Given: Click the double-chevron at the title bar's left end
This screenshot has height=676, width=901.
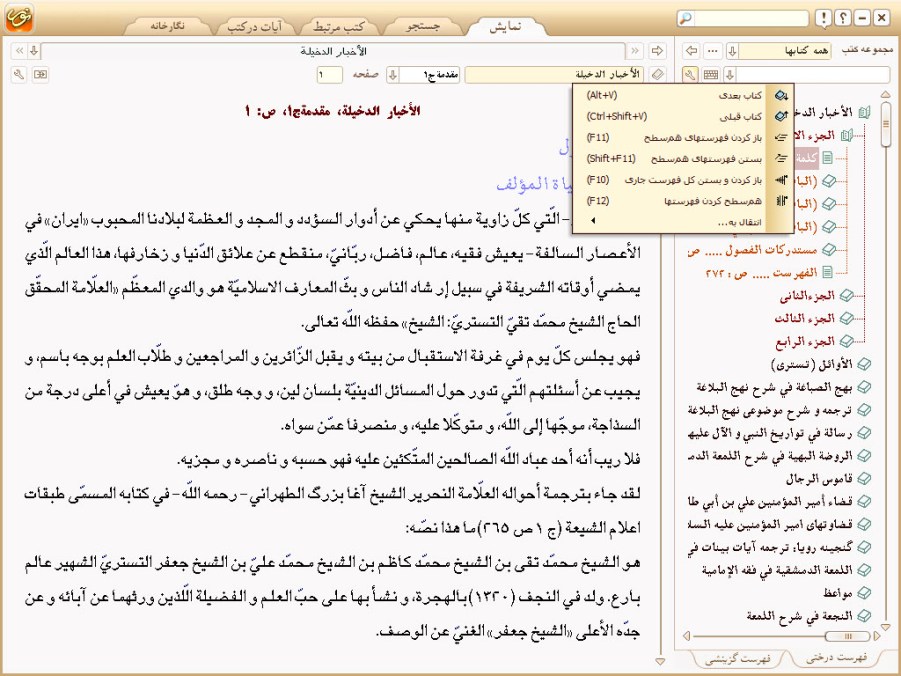Looking at the screenshot, I should (x=19, y=51).
